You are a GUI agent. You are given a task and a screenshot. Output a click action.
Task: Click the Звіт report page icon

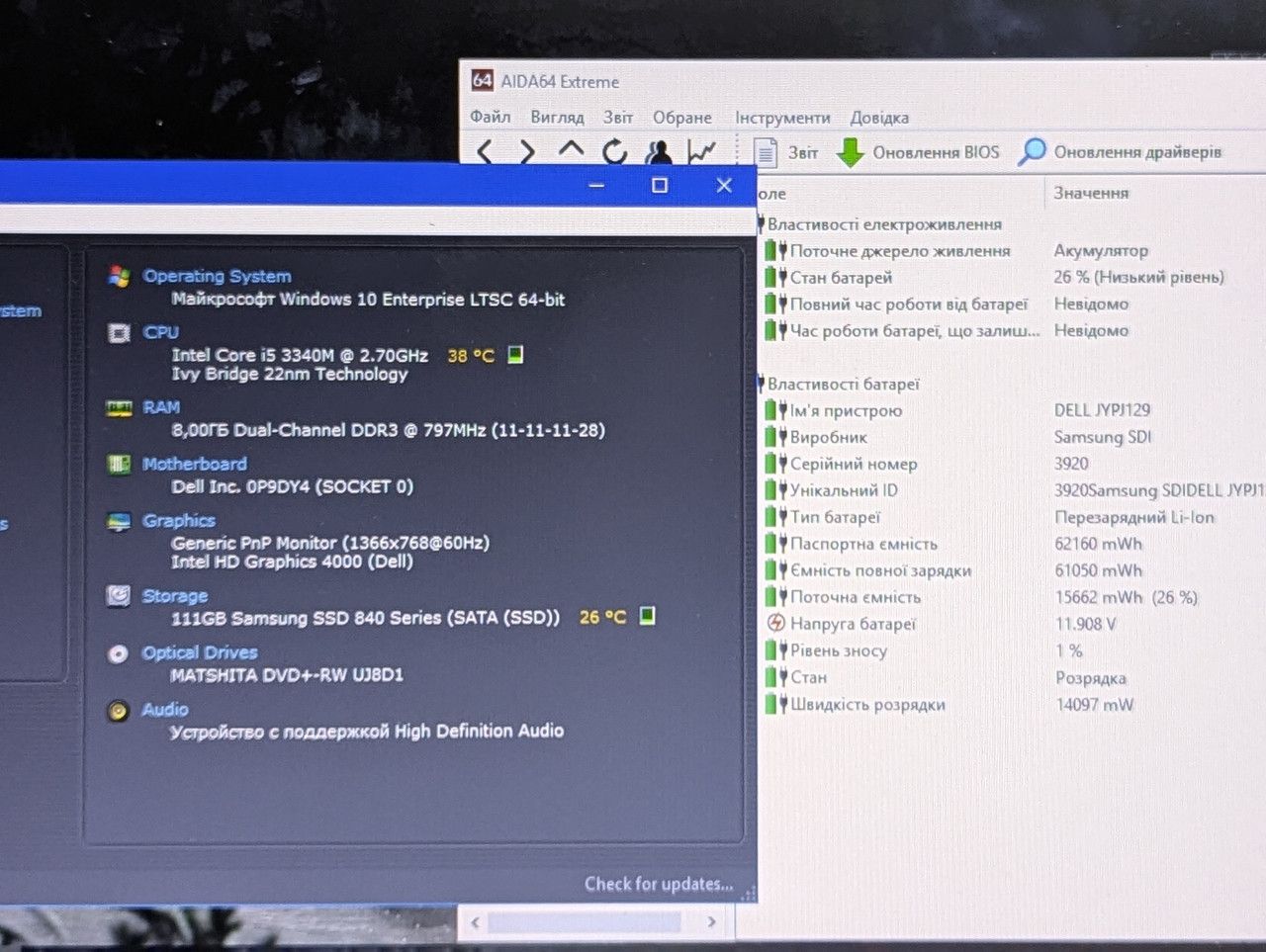coord(766,152)
